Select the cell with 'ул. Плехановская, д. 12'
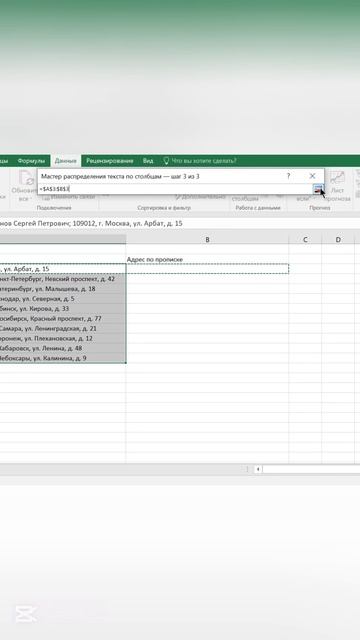360x640 pixels. 63,338
